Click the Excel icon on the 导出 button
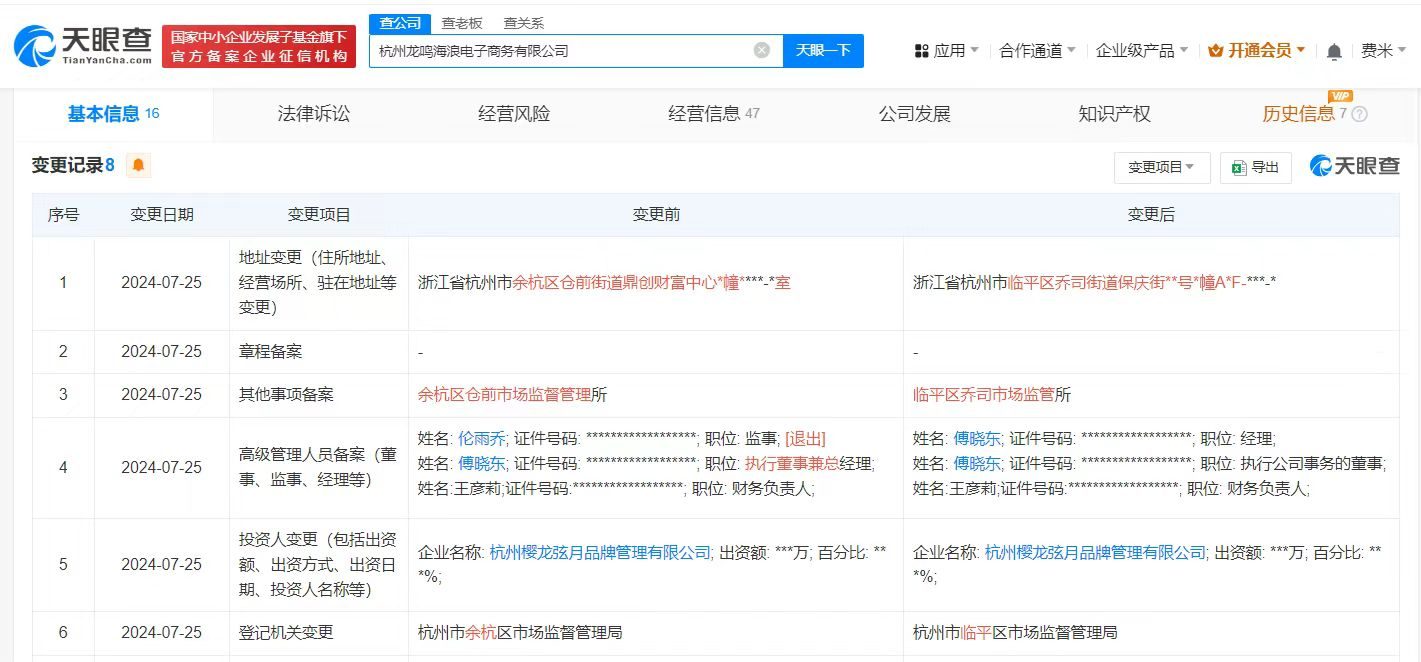The image size is (1421, 662). (1237, 167)
